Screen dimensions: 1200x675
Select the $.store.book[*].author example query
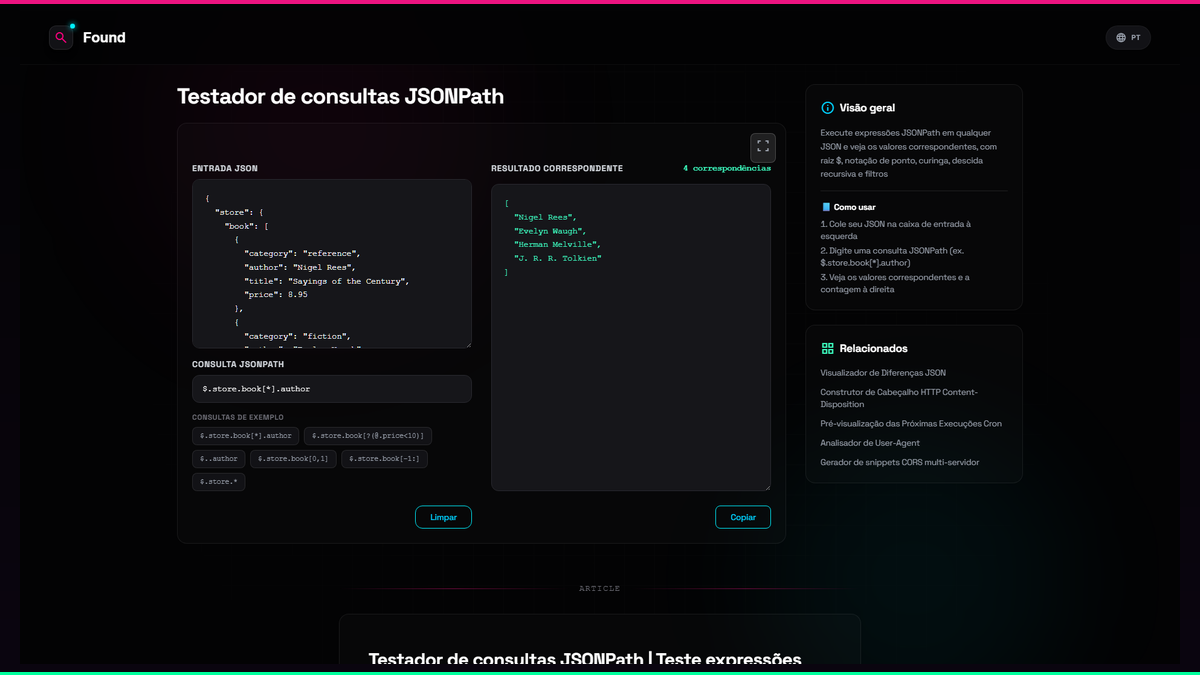(246, 436)
